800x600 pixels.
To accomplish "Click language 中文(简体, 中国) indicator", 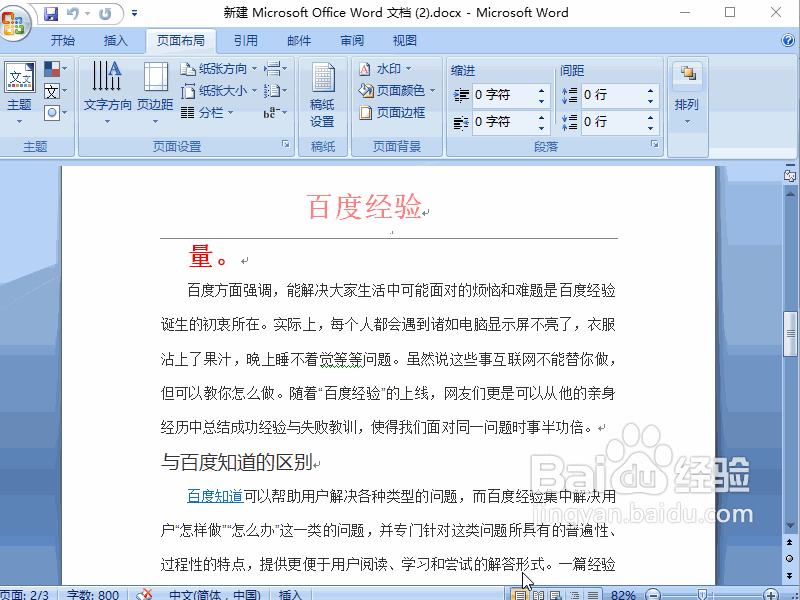I will [215, 594].
